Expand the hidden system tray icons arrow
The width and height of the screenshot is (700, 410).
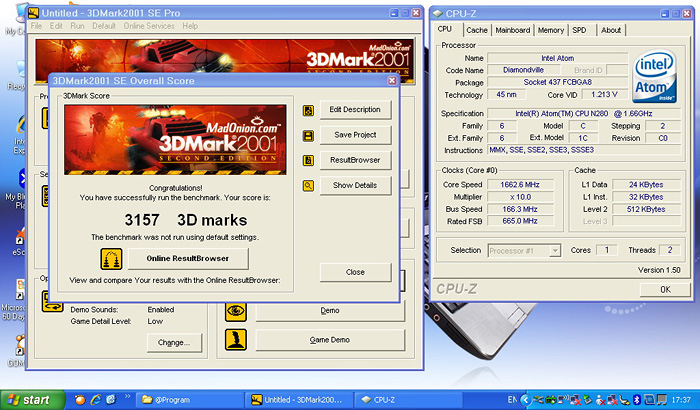(x=525, y=399)
